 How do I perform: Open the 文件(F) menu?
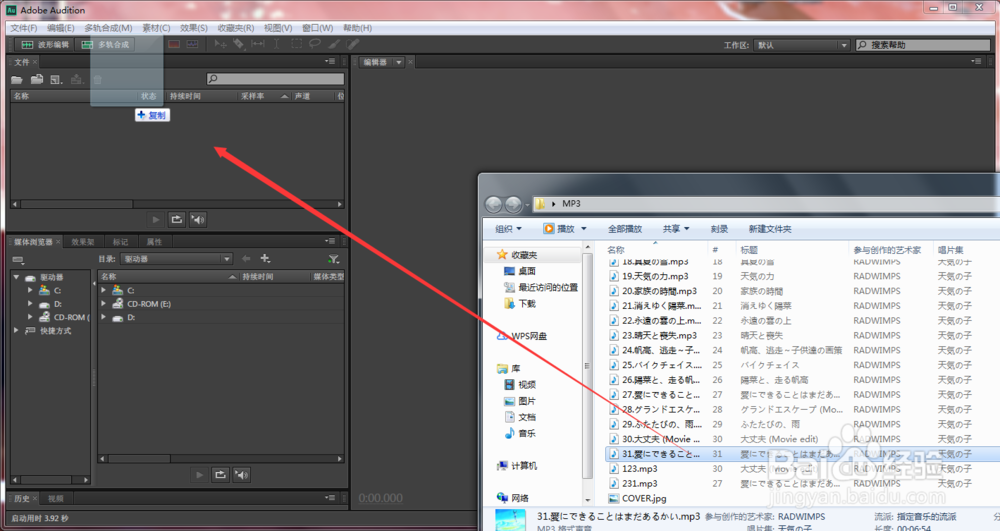(x=24, y=28)
